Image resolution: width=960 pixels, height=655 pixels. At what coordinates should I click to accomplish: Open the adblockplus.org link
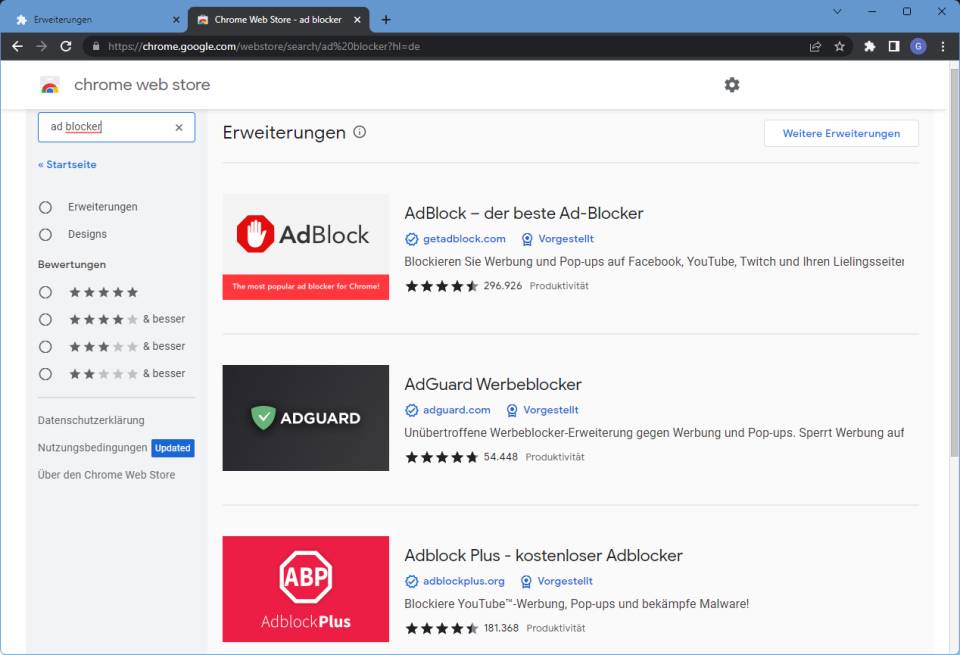463,581
